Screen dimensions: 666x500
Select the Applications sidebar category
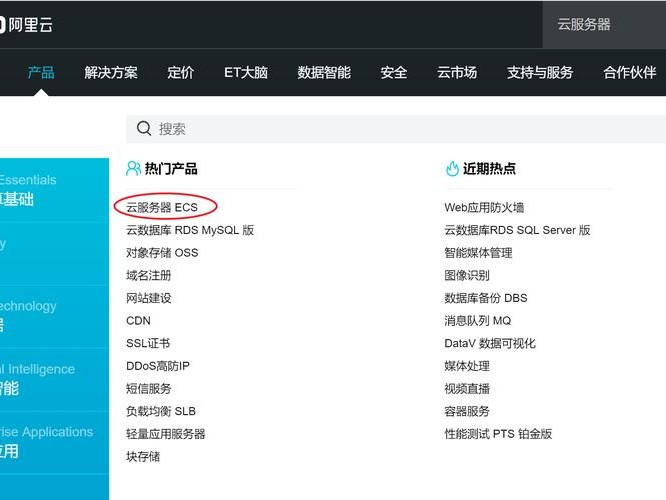pos(54,442)
